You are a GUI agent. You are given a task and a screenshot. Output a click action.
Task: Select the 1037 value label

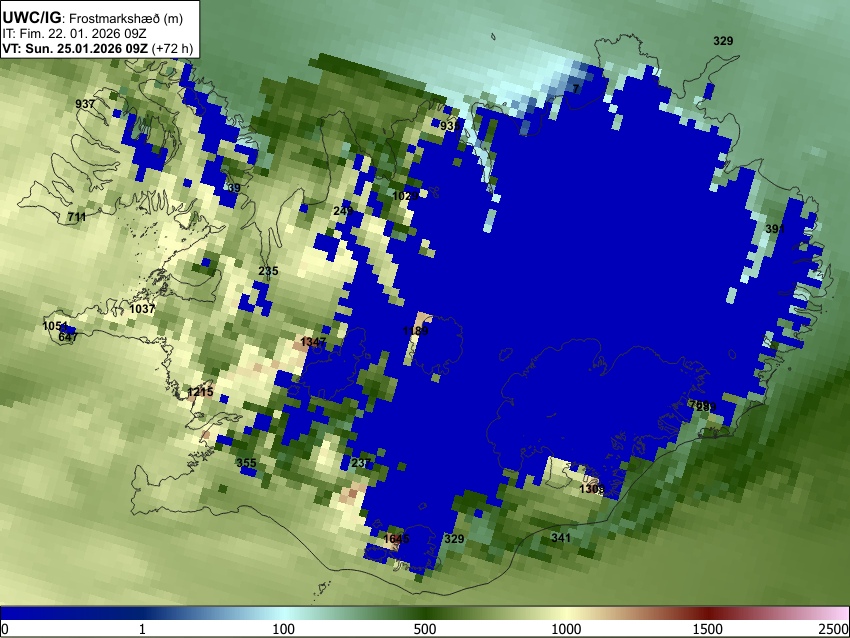(x=143, y=309)
